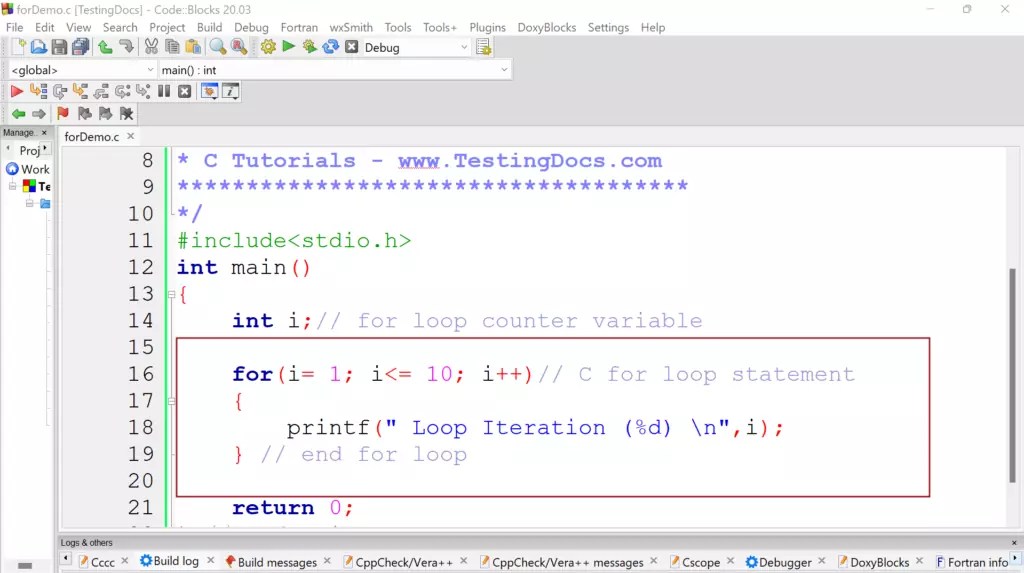Screen dimensions: 1024x573
Task: Collapse TestingDocs project tree node
Action: tap(12, 186)
